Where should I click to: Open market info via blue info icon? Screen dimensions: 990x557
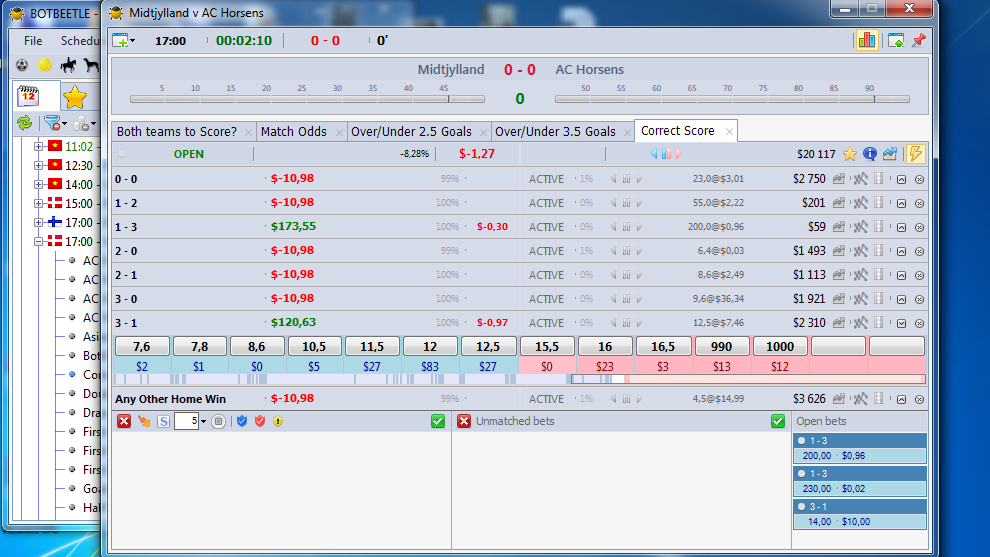[x=869, y=153]
